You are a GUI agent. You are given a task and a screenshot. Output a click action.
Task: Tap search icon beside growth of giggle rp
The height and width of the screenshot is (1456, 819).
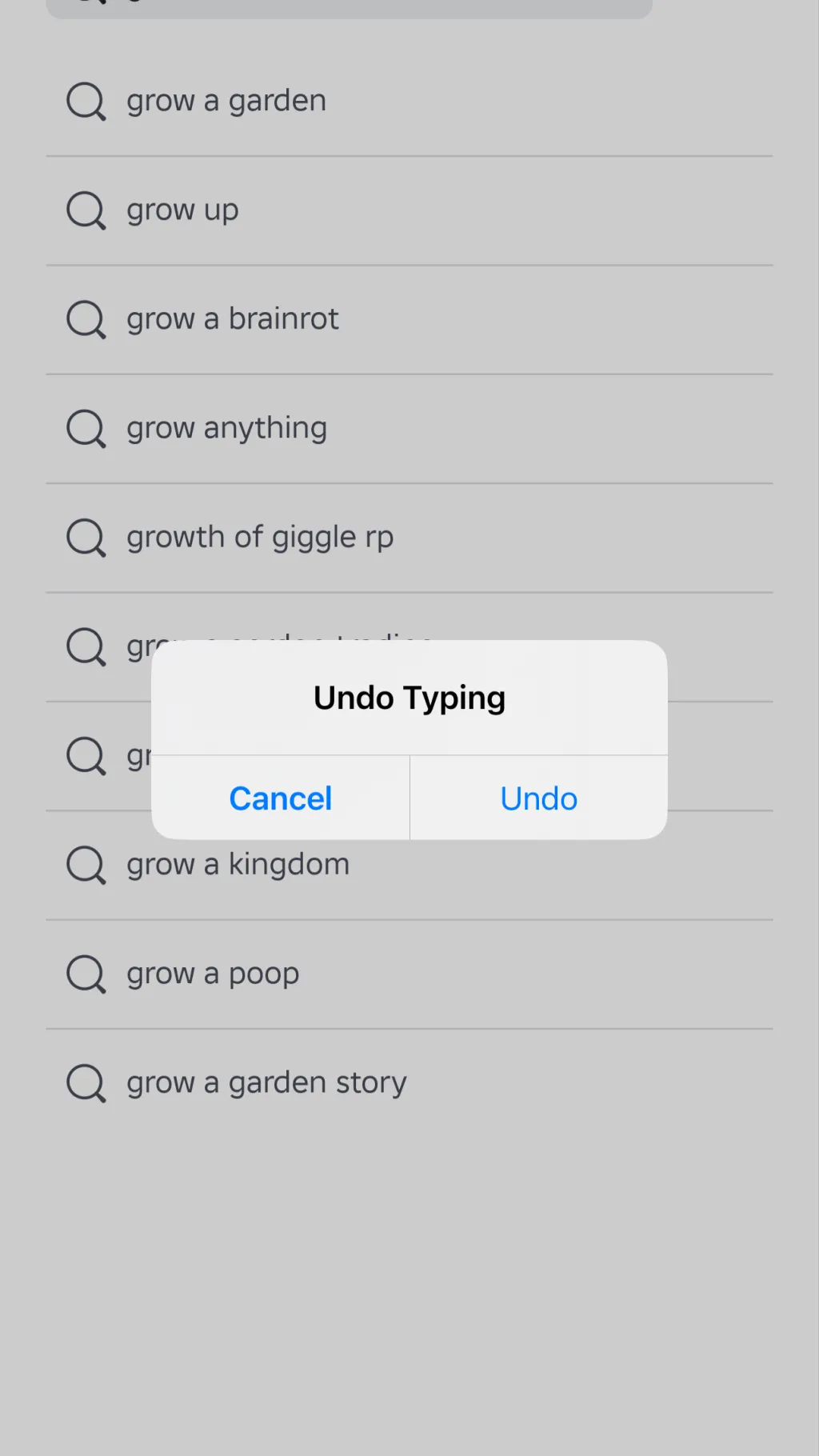86,538
